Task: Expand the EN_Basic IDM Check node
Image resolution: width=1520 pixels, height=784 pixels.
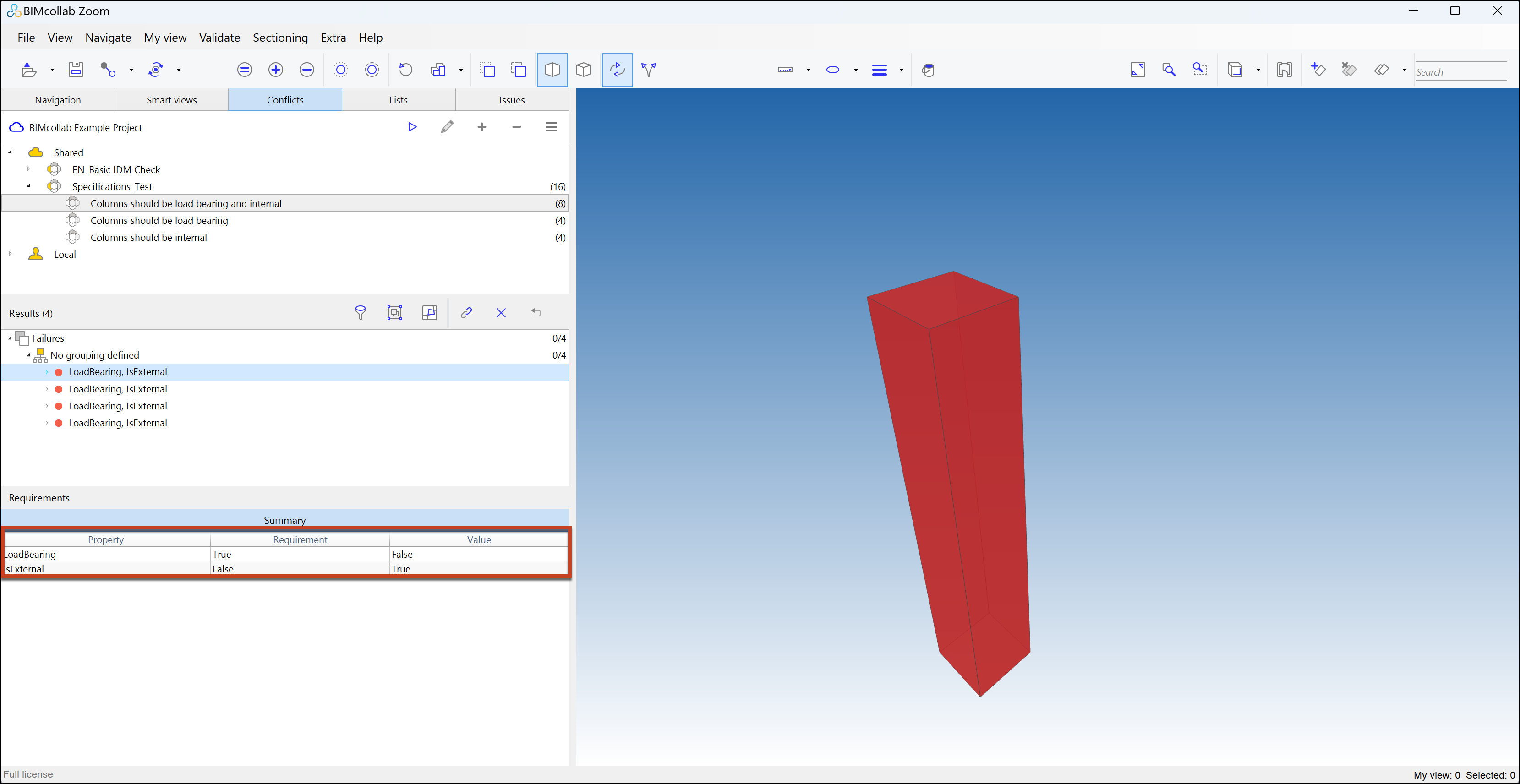Action: [28, 169]
